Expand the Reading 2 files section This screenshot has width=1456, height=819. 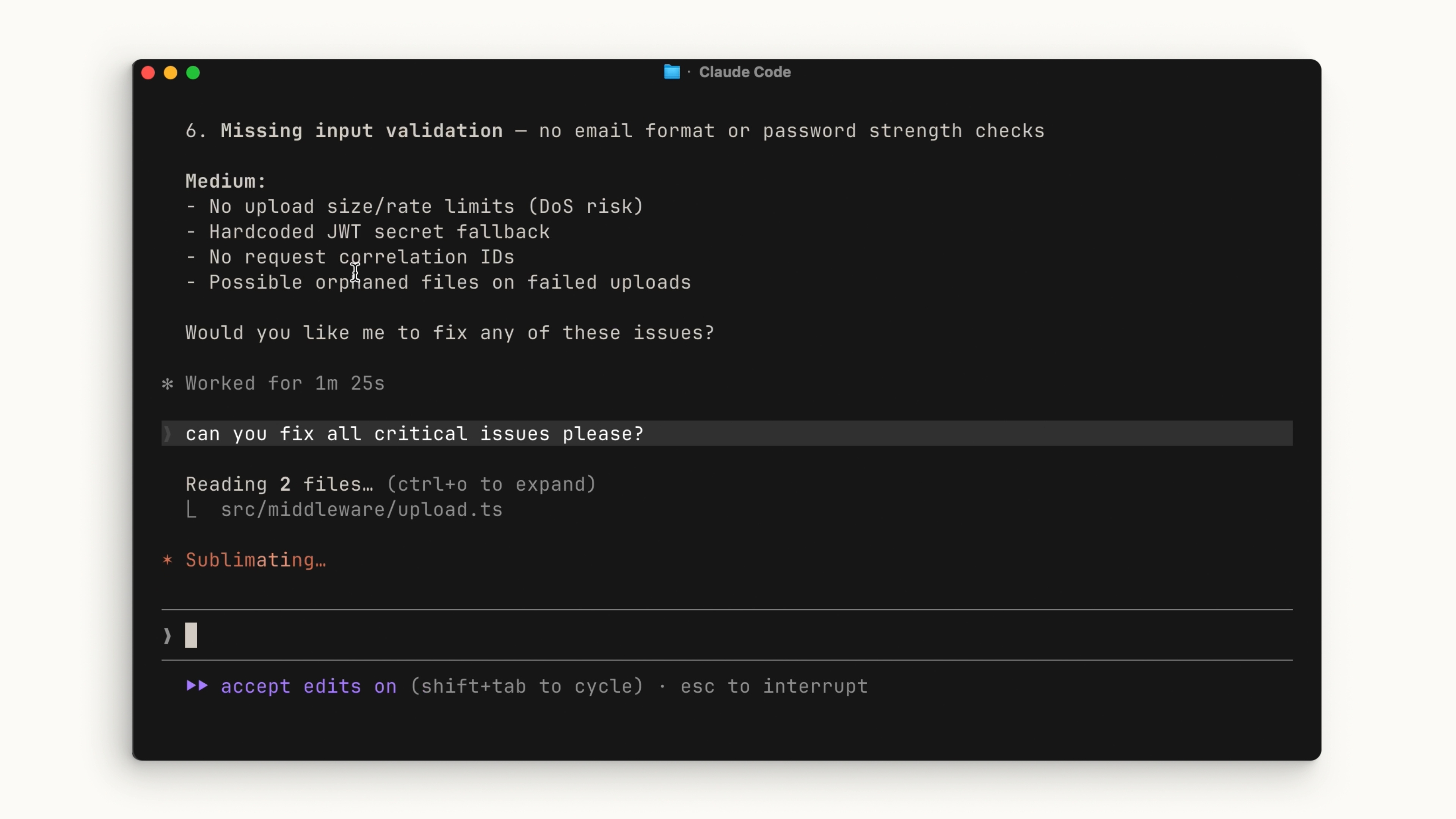pos(279,485)
